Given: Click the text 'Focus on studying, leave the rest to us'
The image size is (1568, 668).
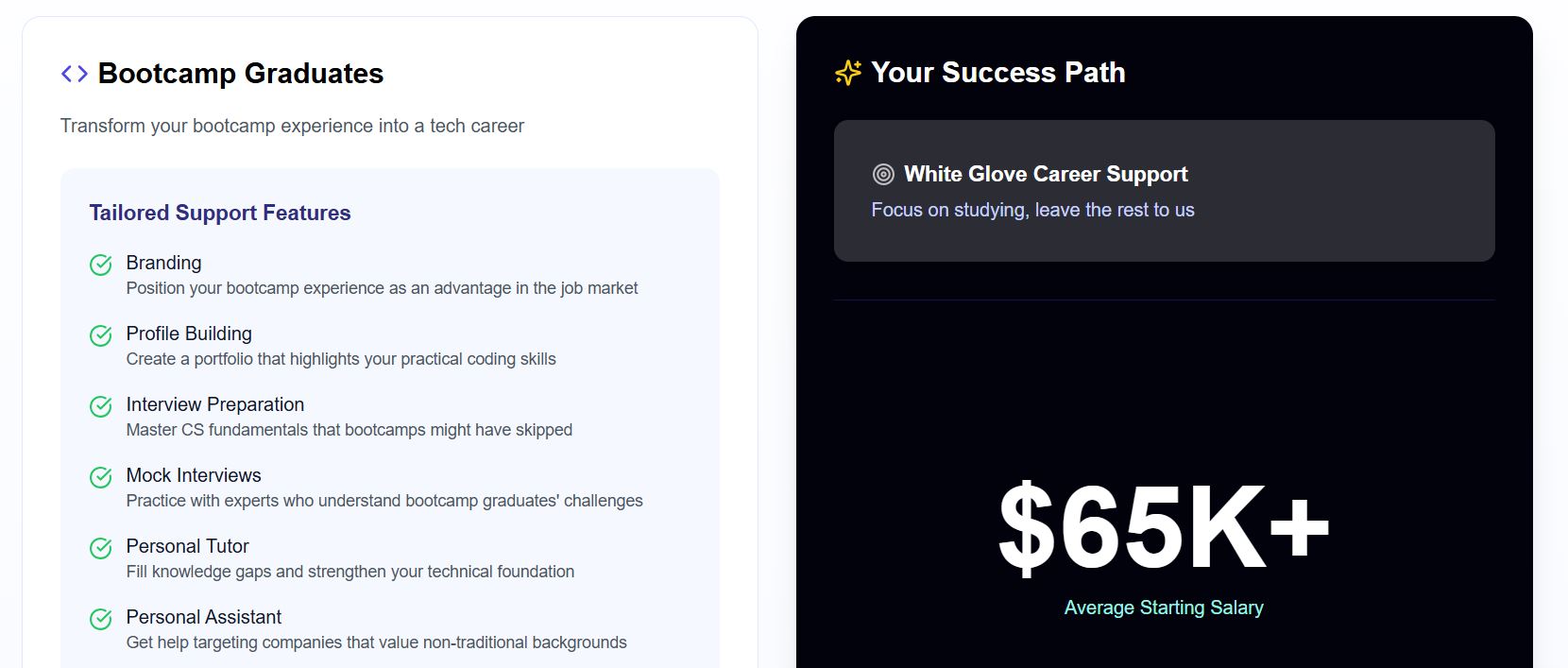Looking at the screenshot, I should pyautogui.click(x=1032, y=210).
